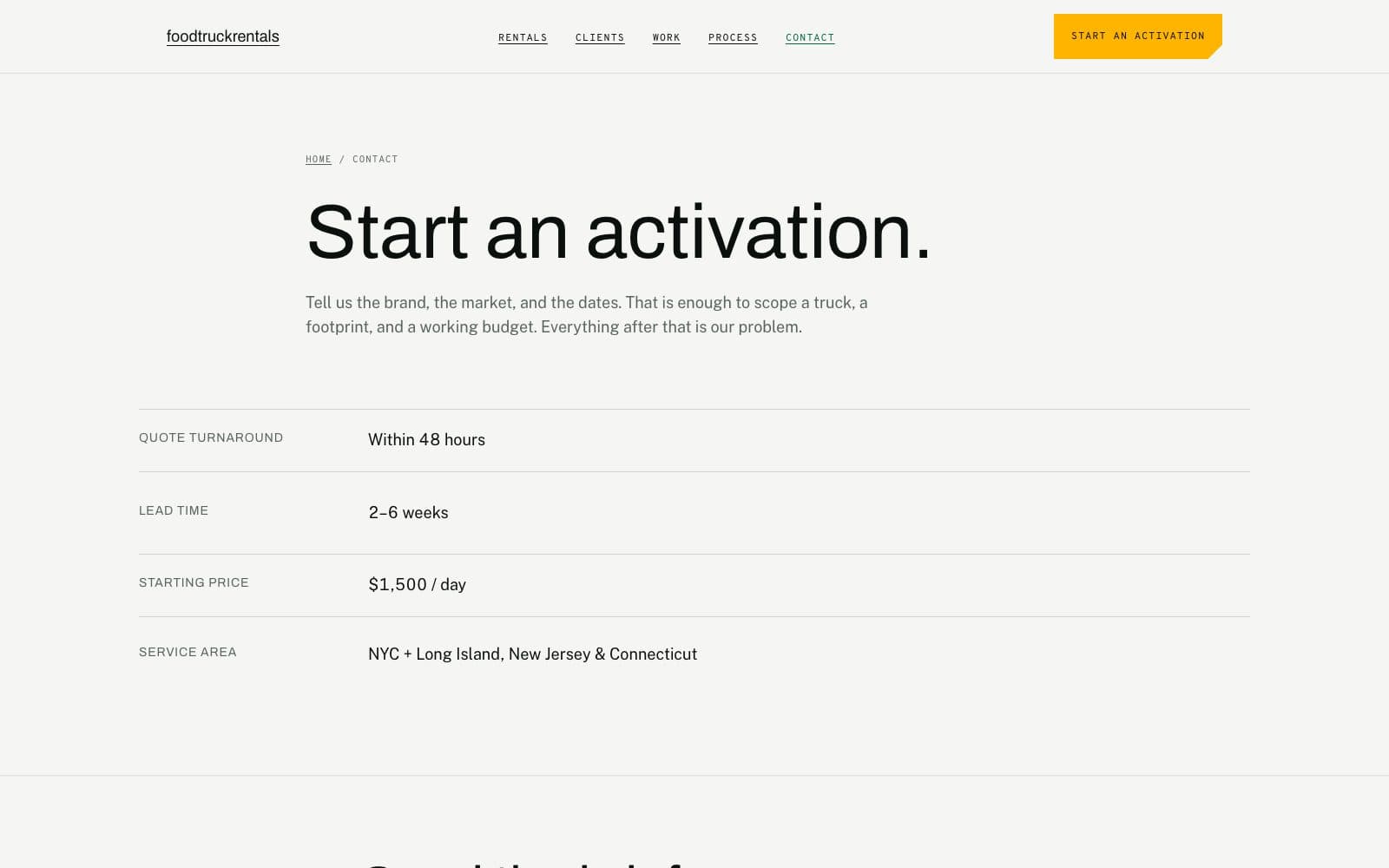Click the foodtruckrentals logo link

[x=223, y=36]
